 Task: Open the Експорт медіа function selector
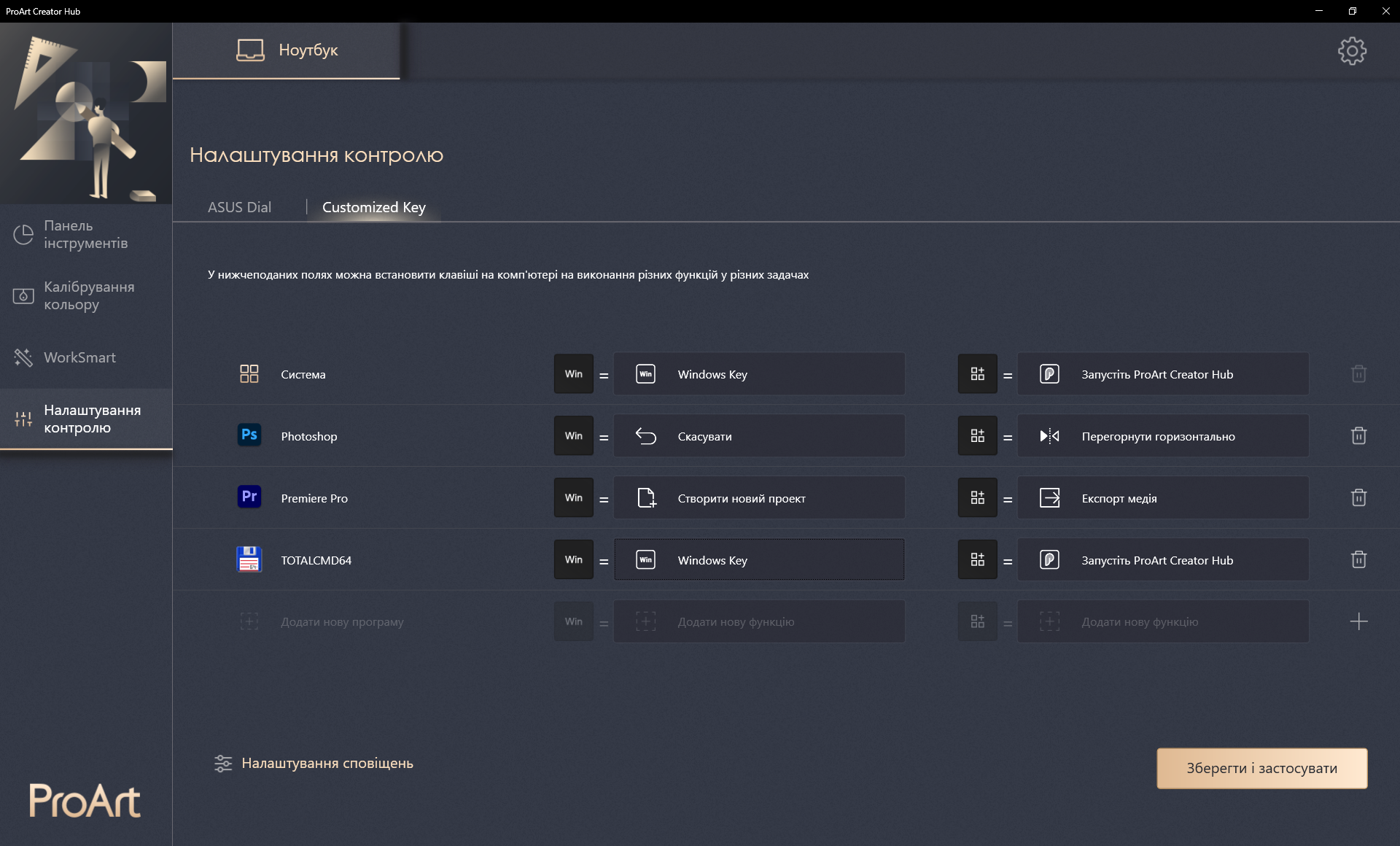coord(1162,498)
